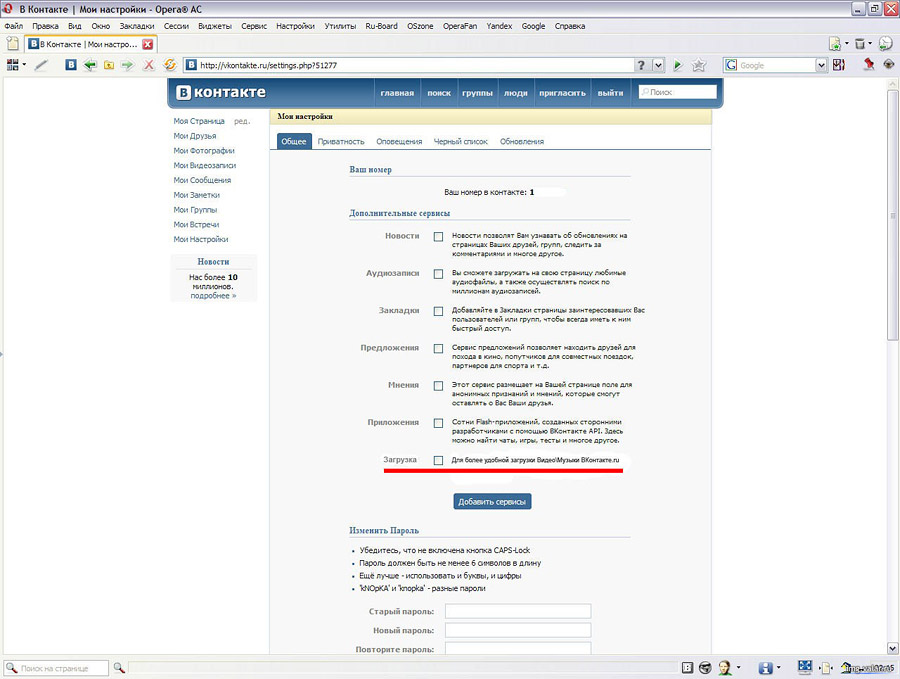
Task: Click the forward navigation green arrow
Action: click(127, 65)
